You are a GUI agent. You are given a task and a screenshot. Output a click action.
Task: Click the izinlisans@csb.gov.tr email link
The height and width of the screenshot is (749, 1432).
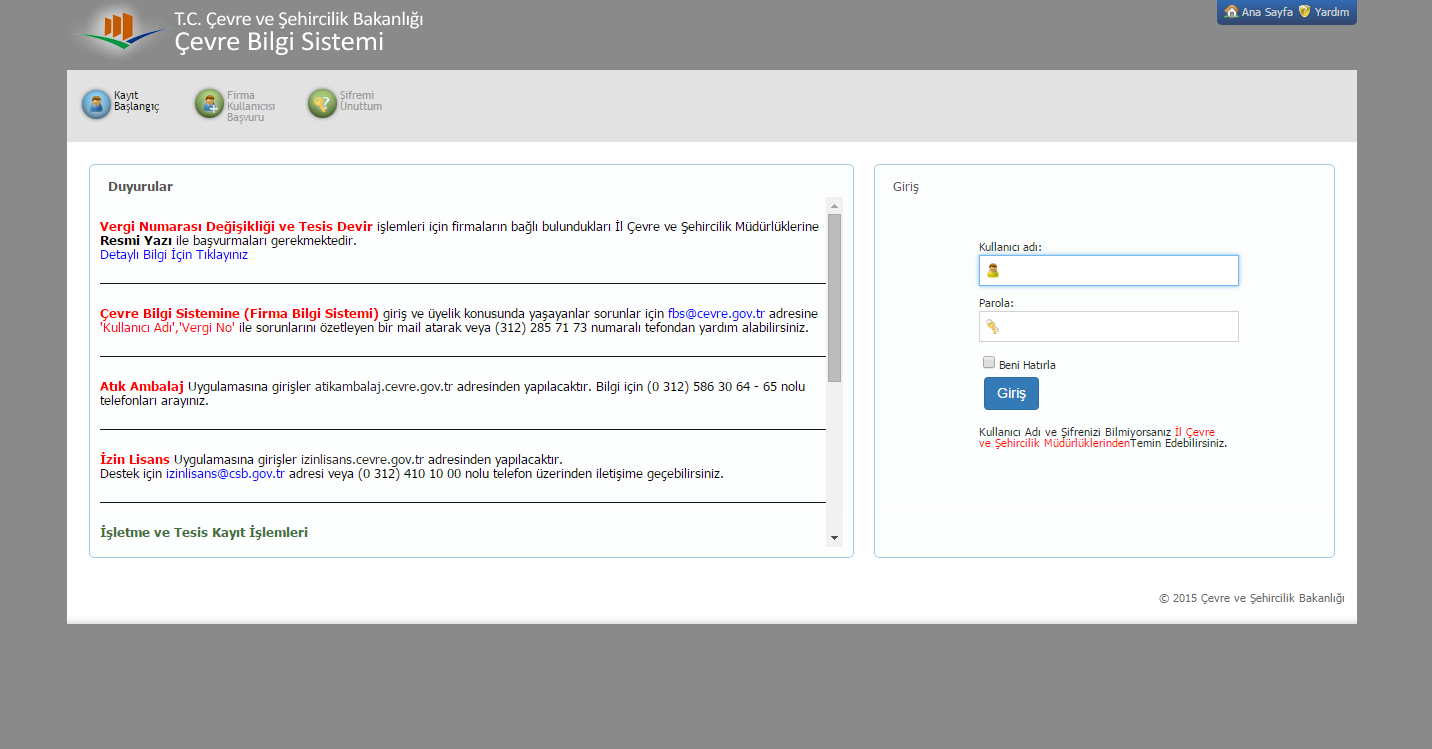pos(225,474)
